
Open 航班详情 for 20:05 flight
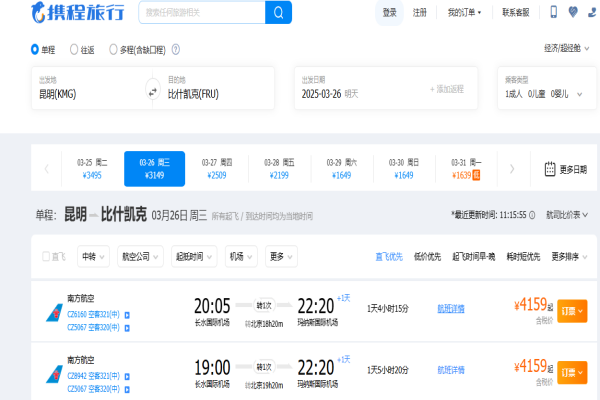tap(451, 309)
